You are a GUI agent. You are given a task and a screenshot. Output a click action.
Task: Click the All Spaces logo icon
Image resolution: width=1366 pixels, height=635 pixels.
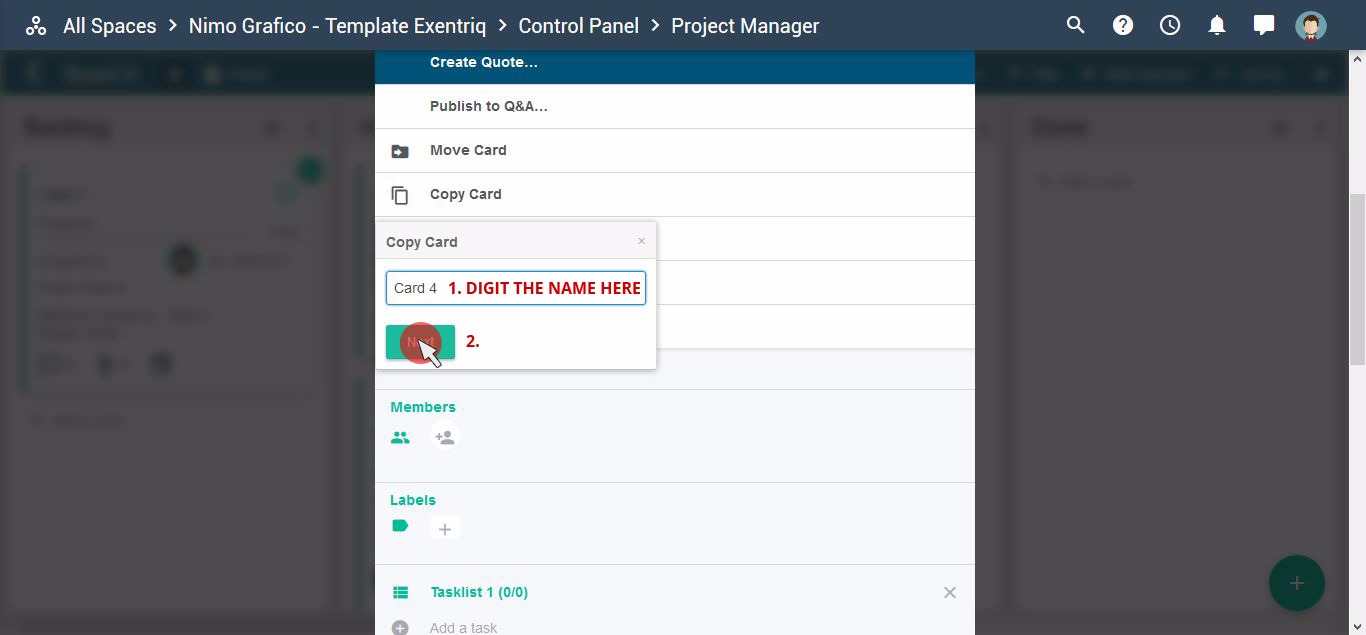(x=36, y=26)
